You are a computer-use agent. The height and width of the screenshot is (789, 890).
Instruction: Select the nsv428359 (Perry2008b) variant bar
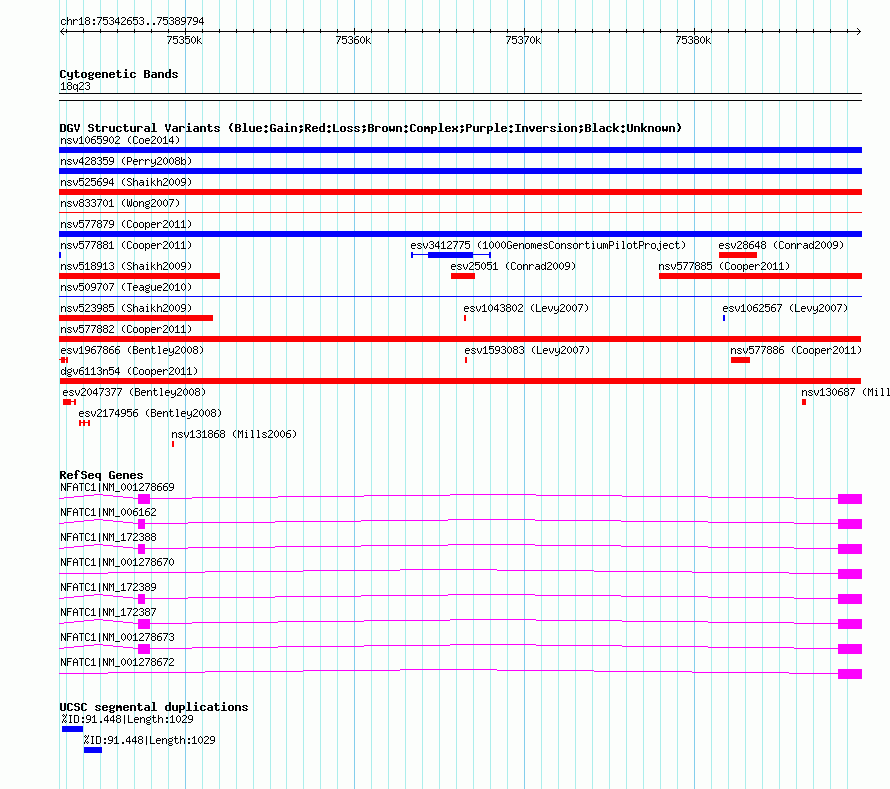(x=460, y=171)
